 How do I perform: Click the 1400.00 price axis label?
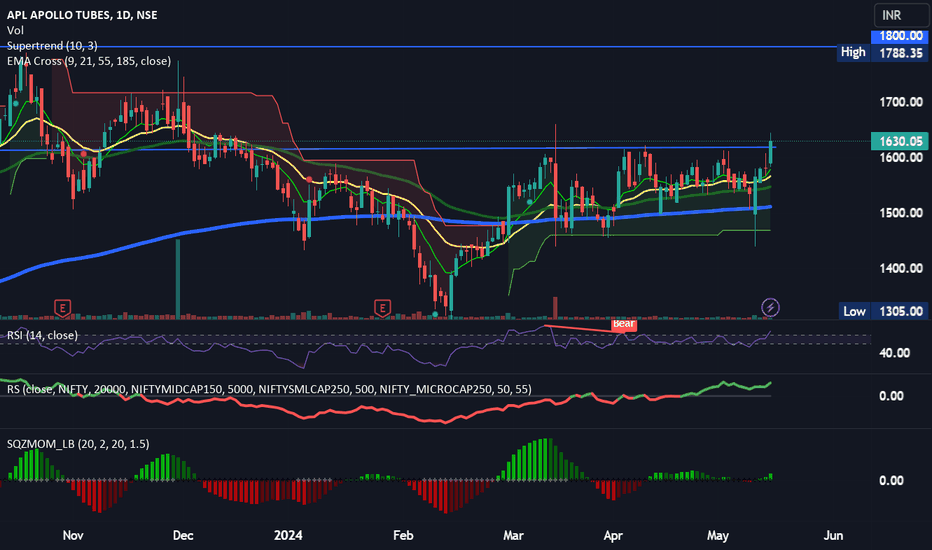click(900, 268)
